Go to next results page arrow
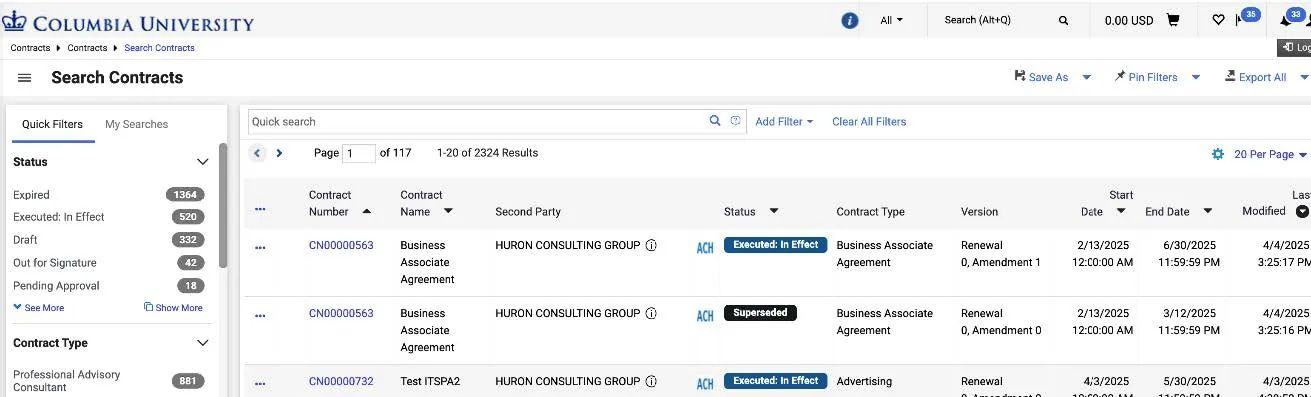 (279, 153)
